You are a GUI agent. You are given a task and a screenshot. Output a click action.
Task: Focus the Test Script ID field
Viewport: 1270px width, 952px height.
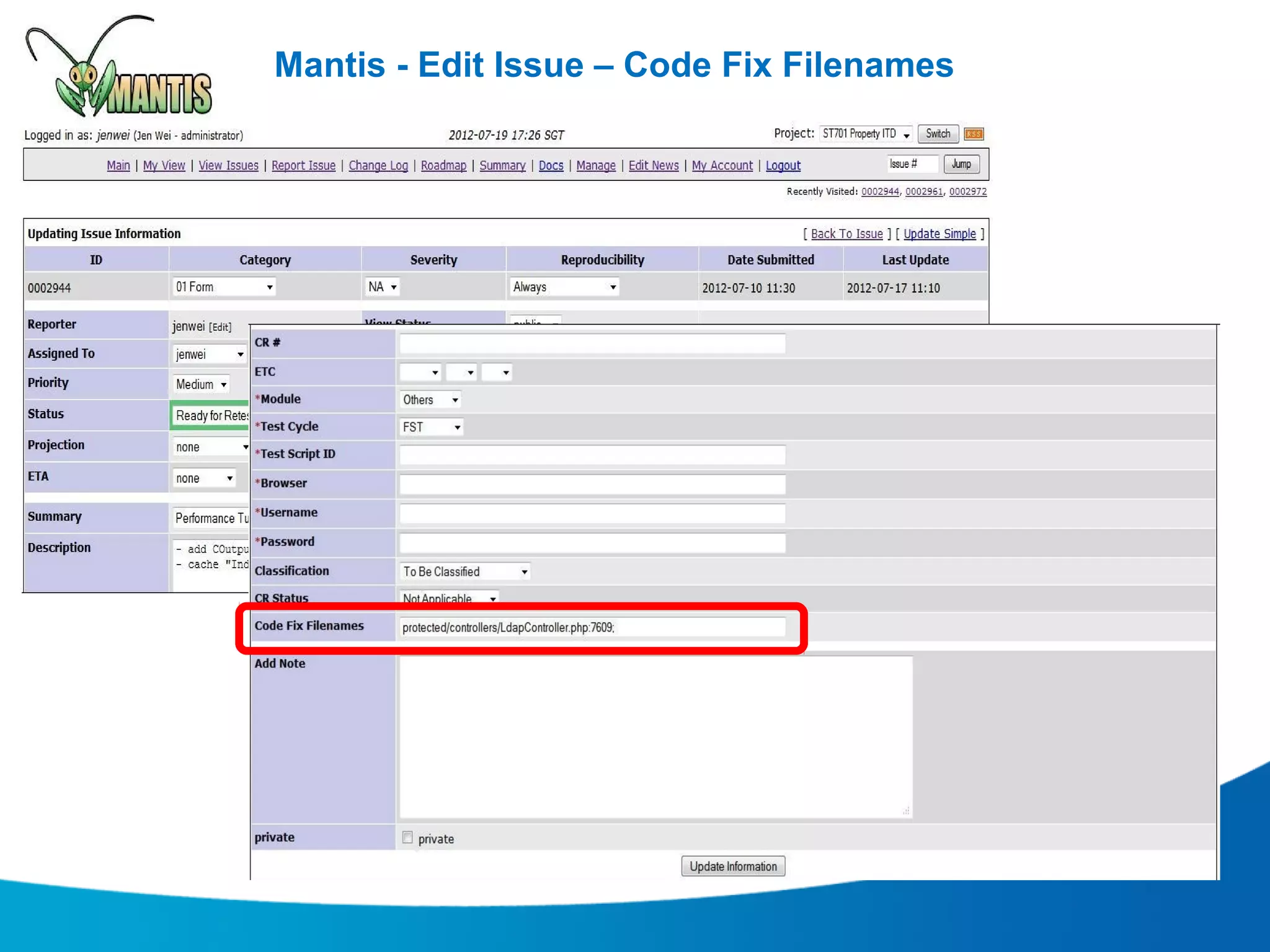coord(592,454)
